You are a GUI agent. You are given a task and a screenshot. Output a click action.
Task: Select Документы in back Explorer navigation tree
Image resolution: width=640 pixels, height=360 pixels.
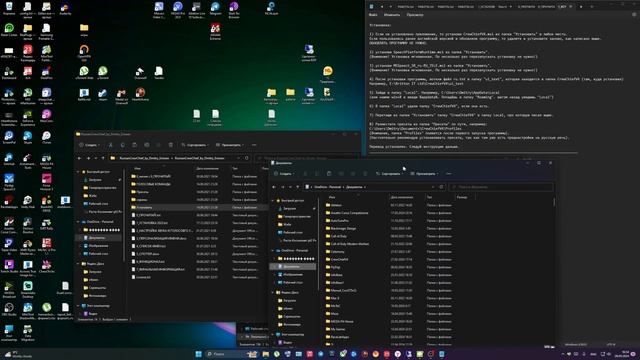tap(98, 238)
